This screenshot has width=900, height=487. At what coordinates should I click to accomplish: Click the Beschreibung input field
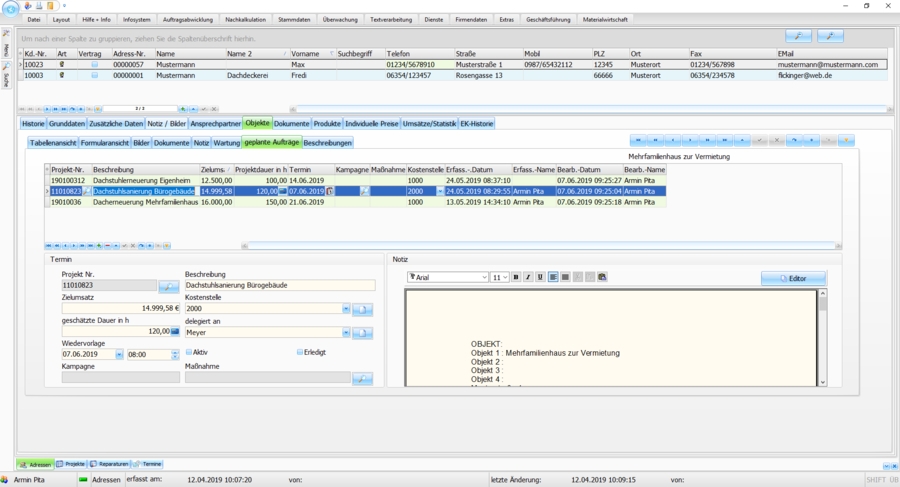point(279,286)
